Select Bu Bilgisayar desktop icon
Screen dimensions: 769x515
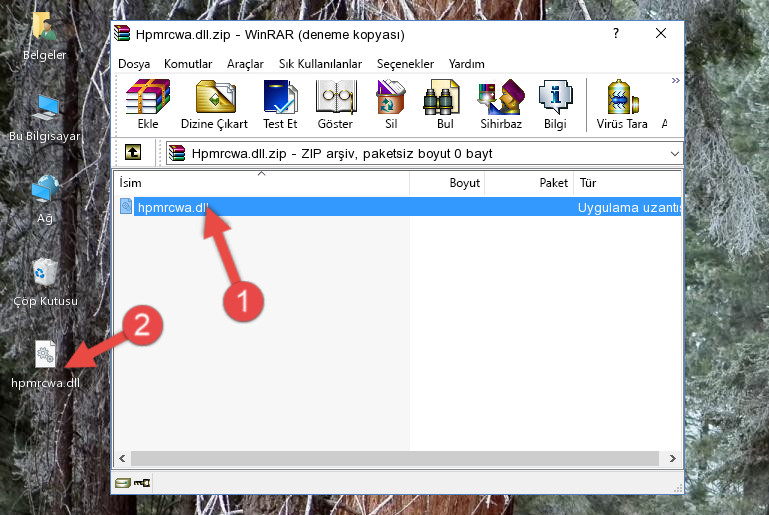click(x=45, y=119)
